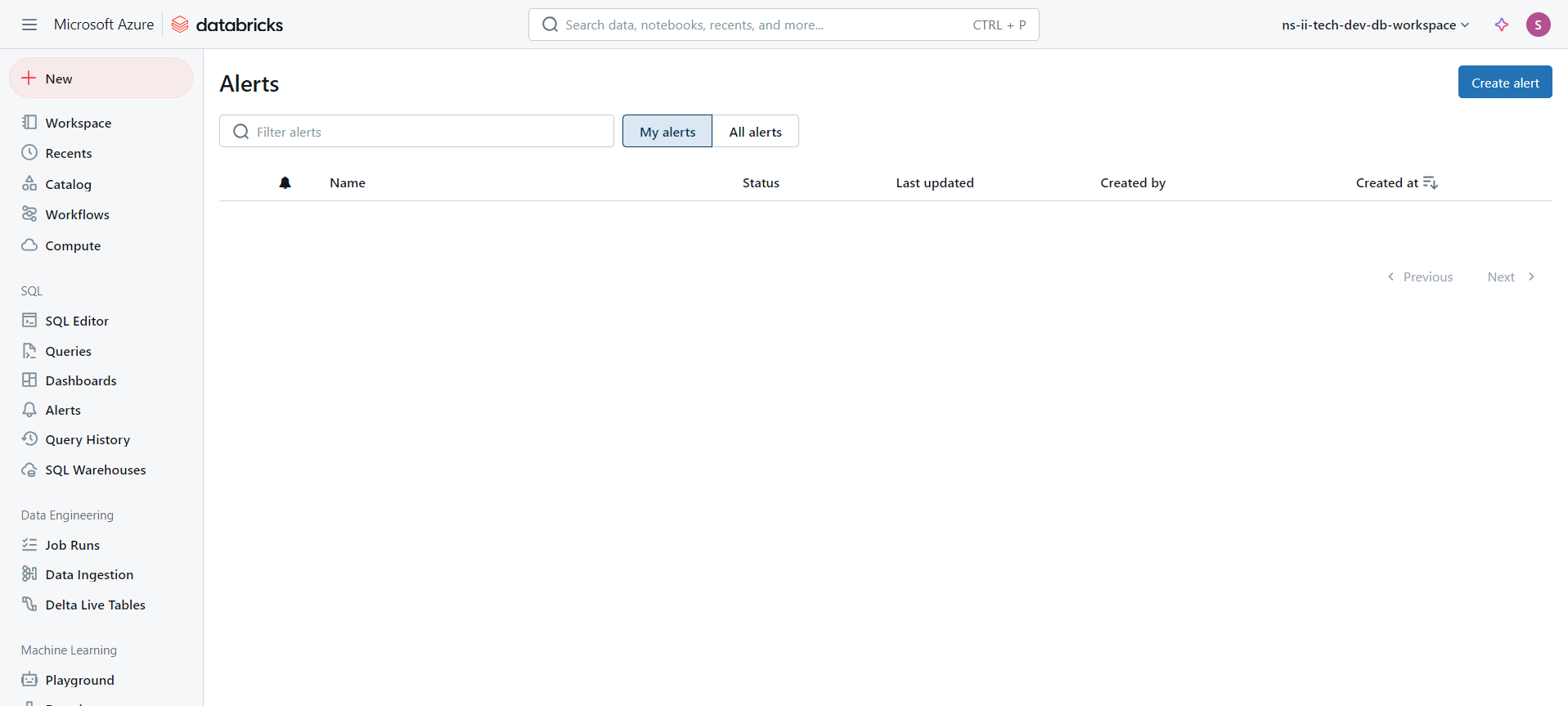This screenshot has height=706, width=1568.
Task: Click the Queries icon in sidebar
Action: (29, 350)
